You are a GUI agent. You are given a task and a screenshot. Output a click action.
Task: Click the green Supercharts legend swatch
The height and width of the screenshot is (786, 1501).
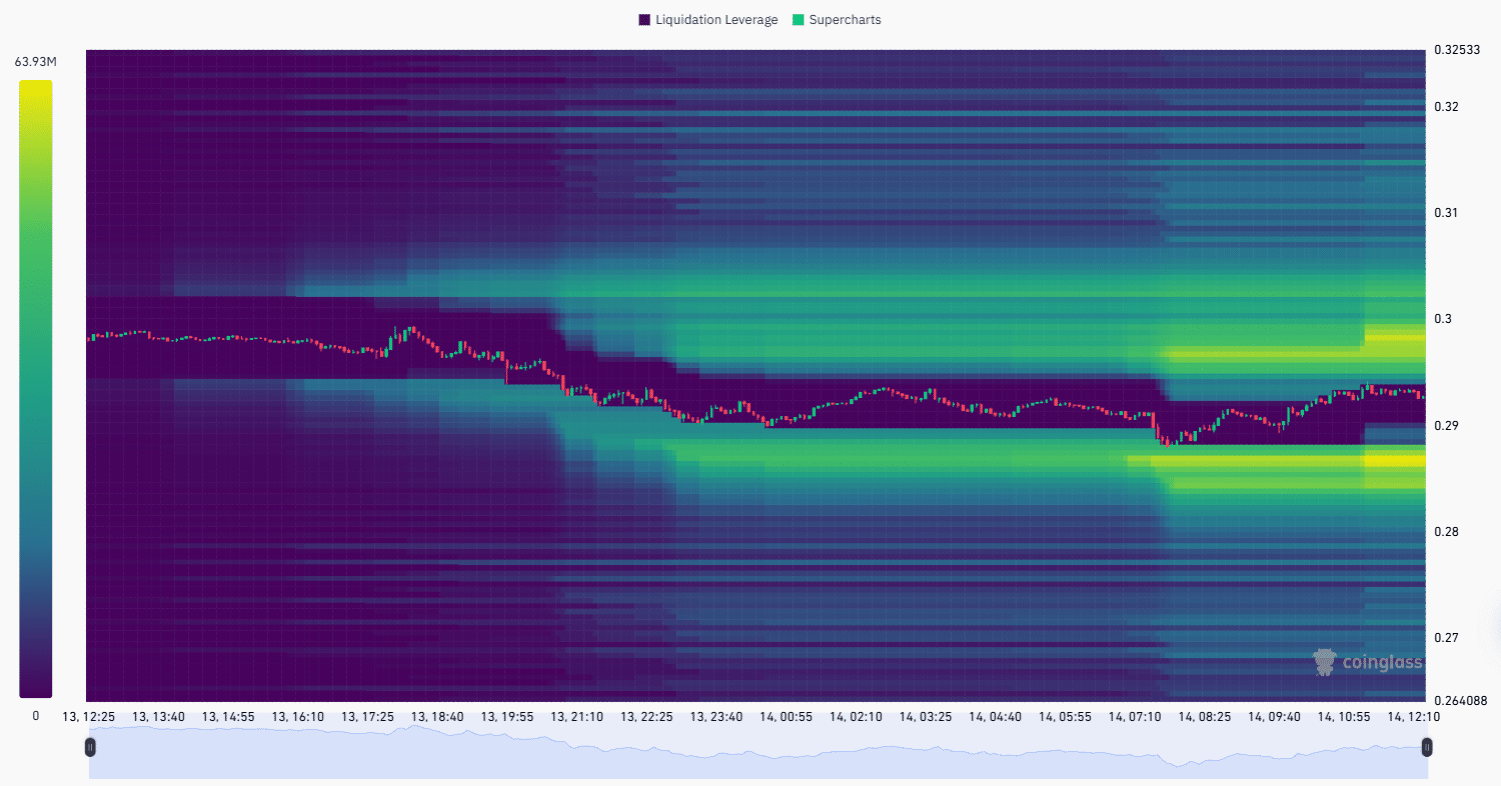pos(798,20)
